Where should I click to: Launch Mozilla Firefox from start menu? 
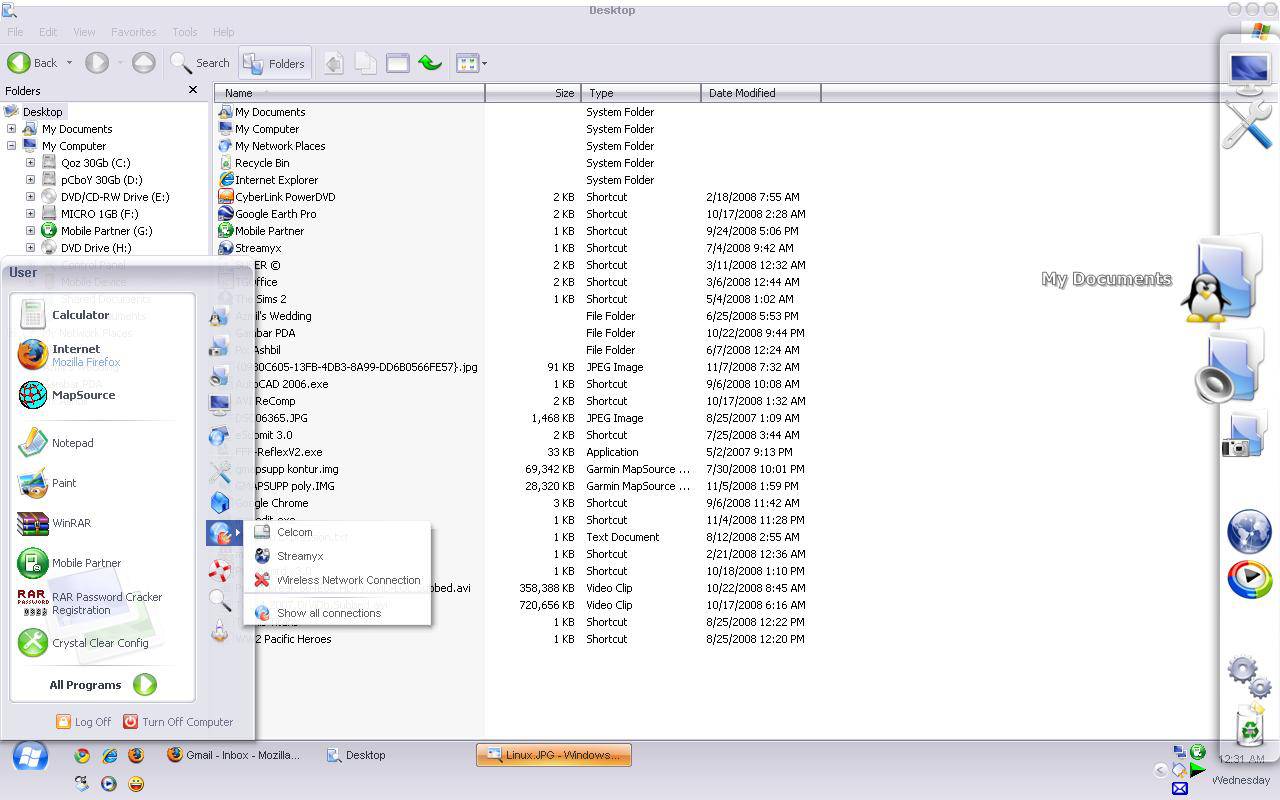point(69,355)
